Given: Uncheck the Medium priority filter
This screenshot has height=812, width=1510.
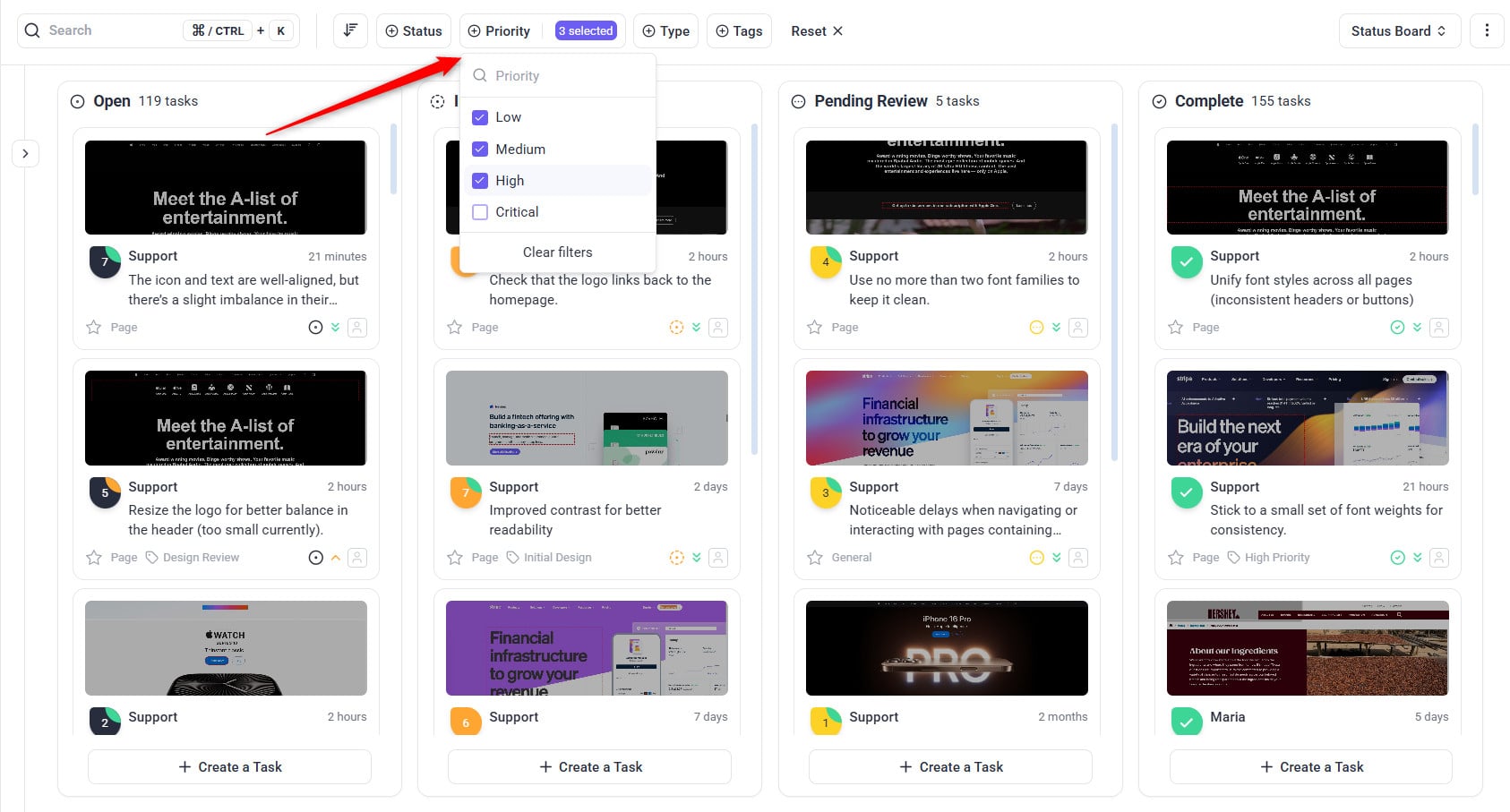Looking at the screenshot, I should 480,150.
